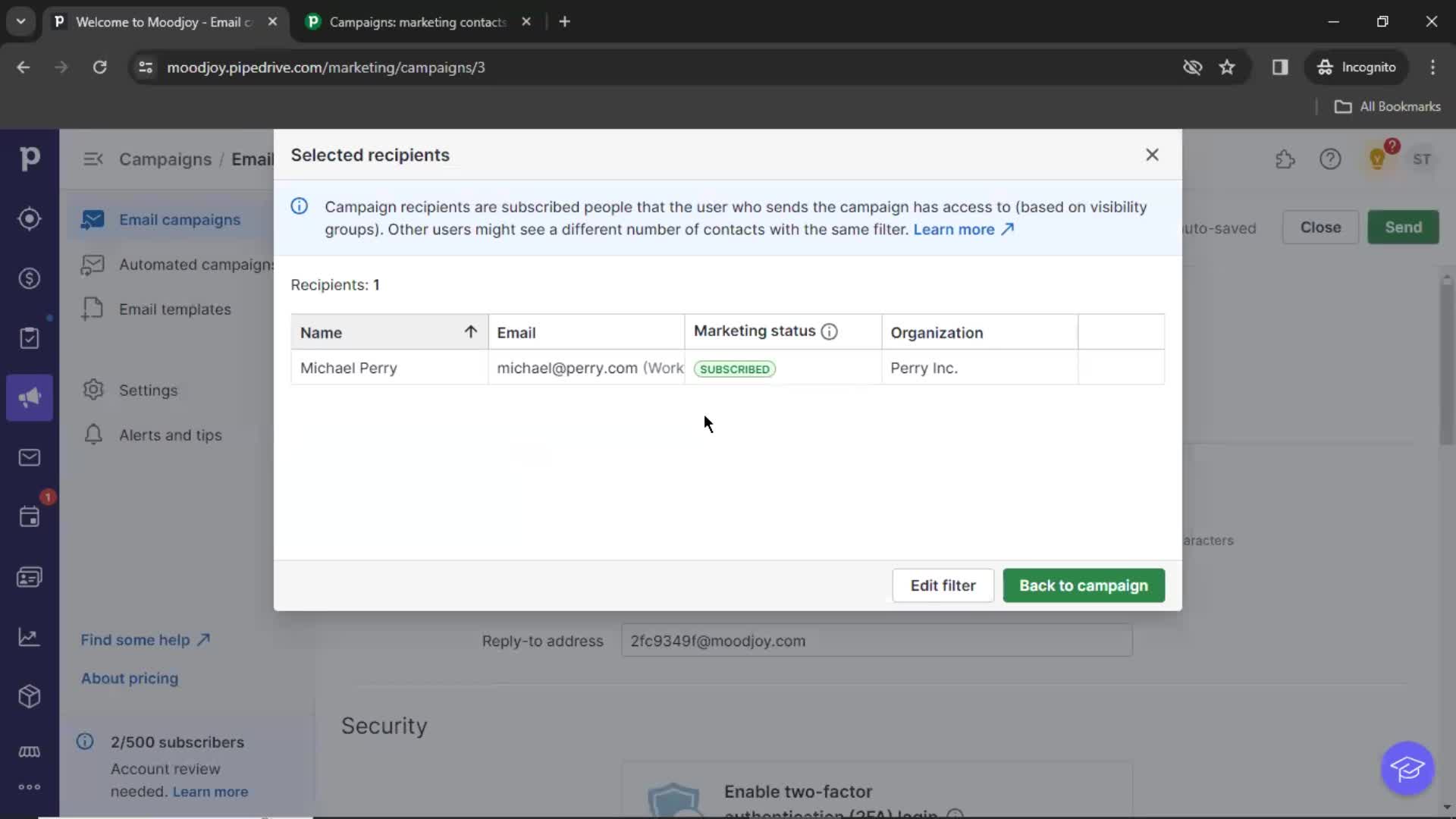Screen dimensions: 1456x819
Task: Open Activities calendar icon in sidebar
Action: (30, 517)
